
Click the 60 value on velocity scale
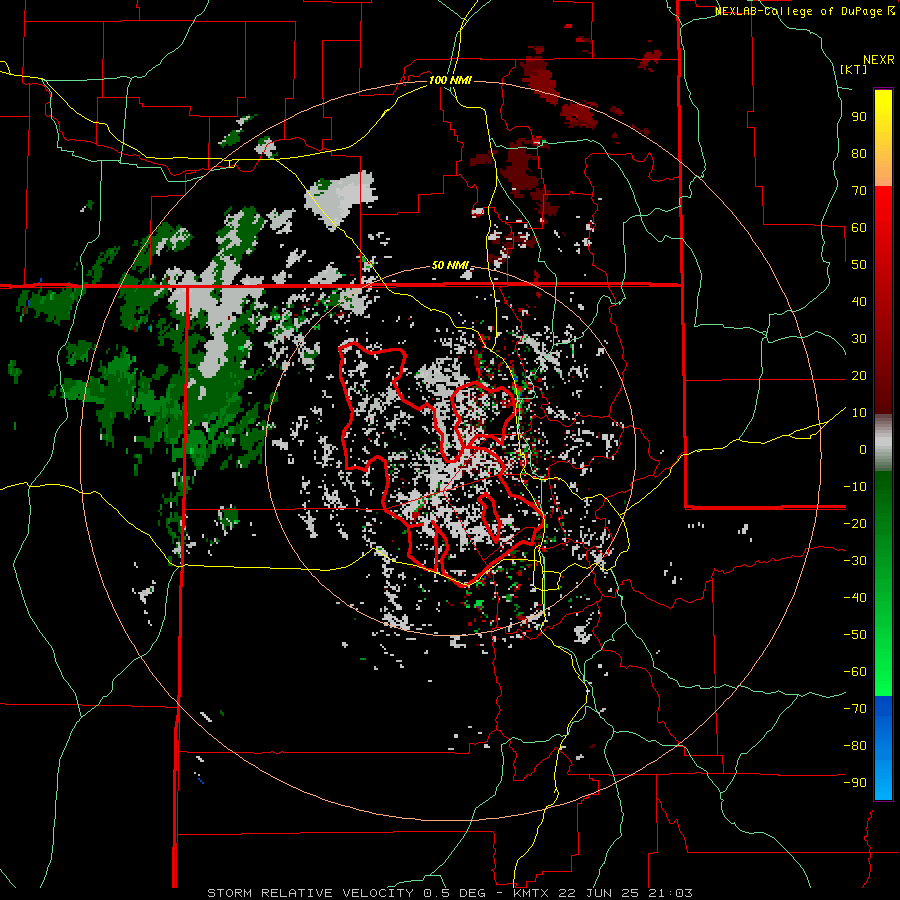(859, 228)
